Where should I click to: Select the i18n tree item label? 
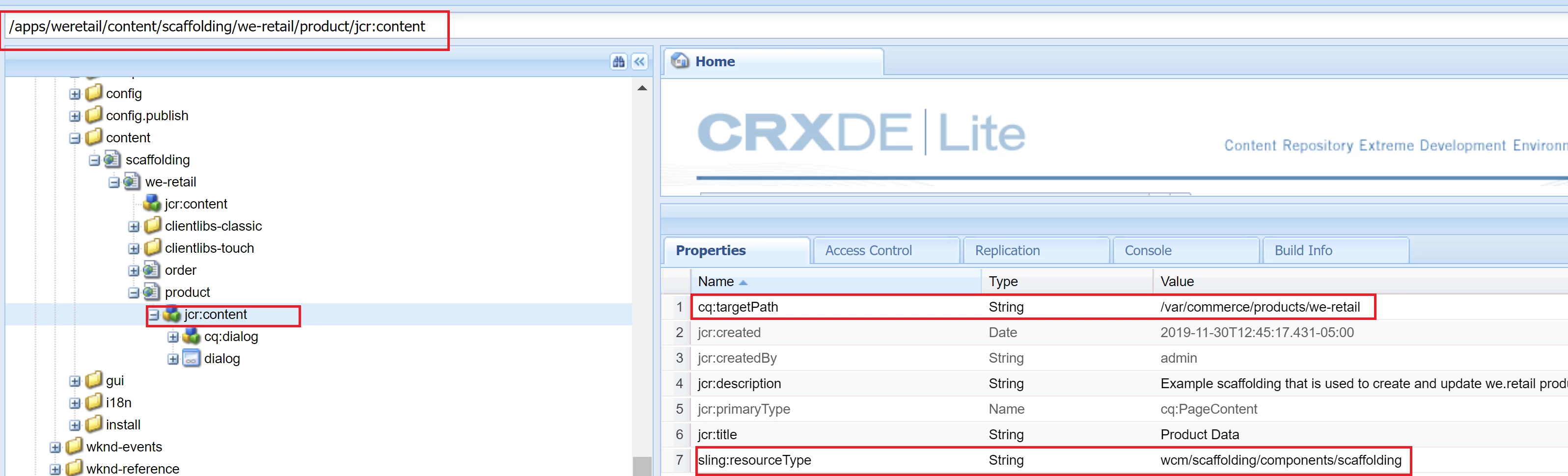(x=119, y=402)
